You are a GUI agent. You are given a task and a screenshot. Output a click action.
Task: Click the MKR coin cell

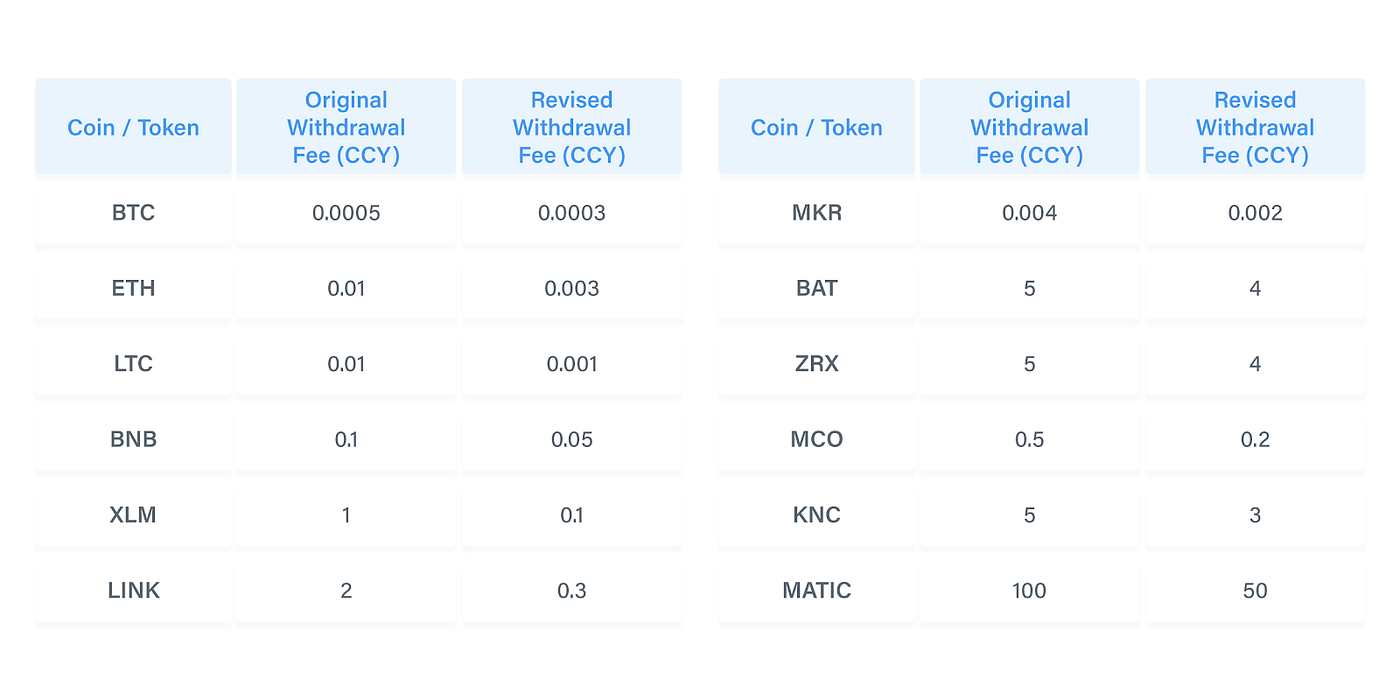tap(817, 213)
